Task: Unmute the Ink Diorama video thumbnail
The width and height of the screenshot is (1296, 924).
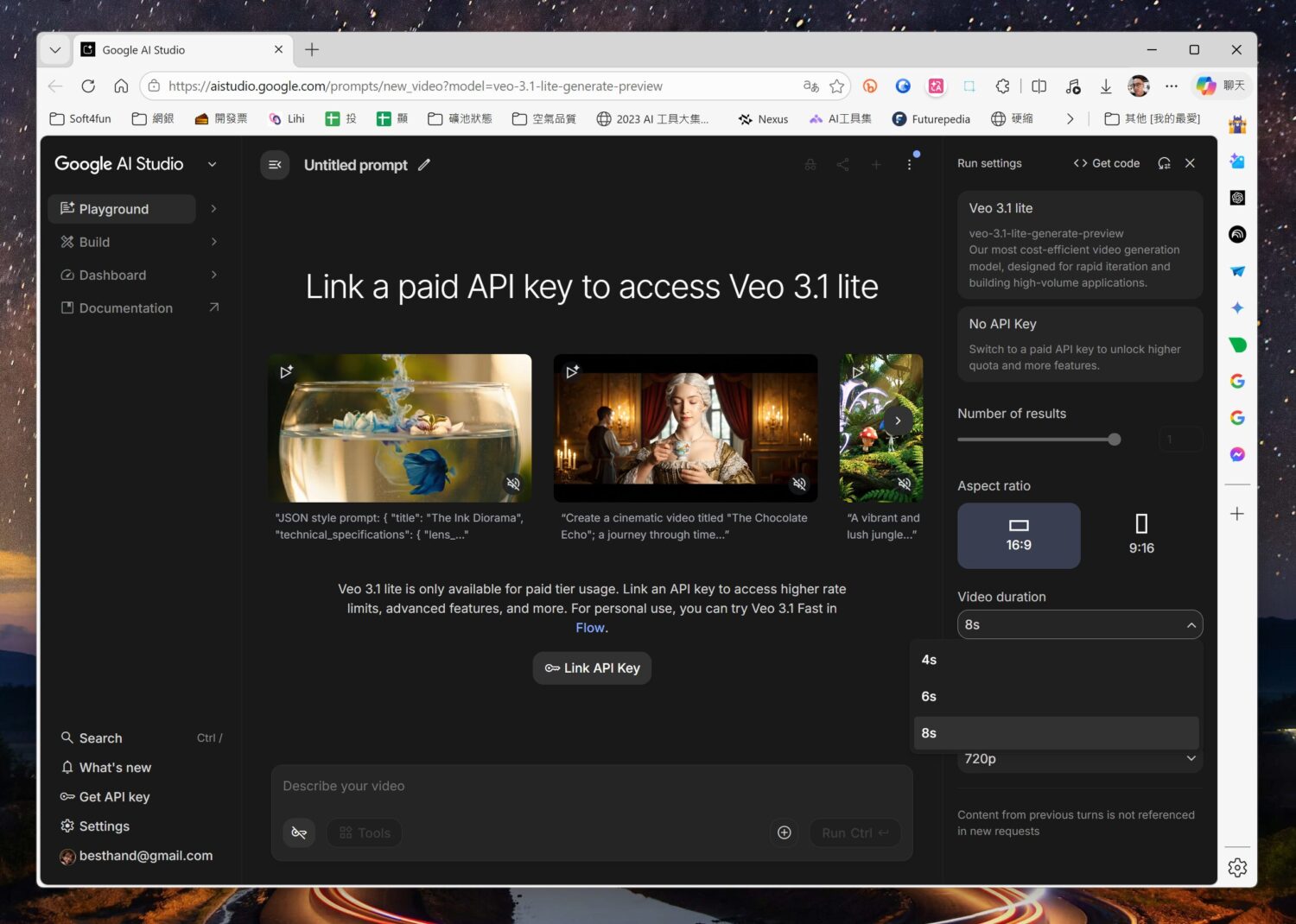Action: click(513, 484)
